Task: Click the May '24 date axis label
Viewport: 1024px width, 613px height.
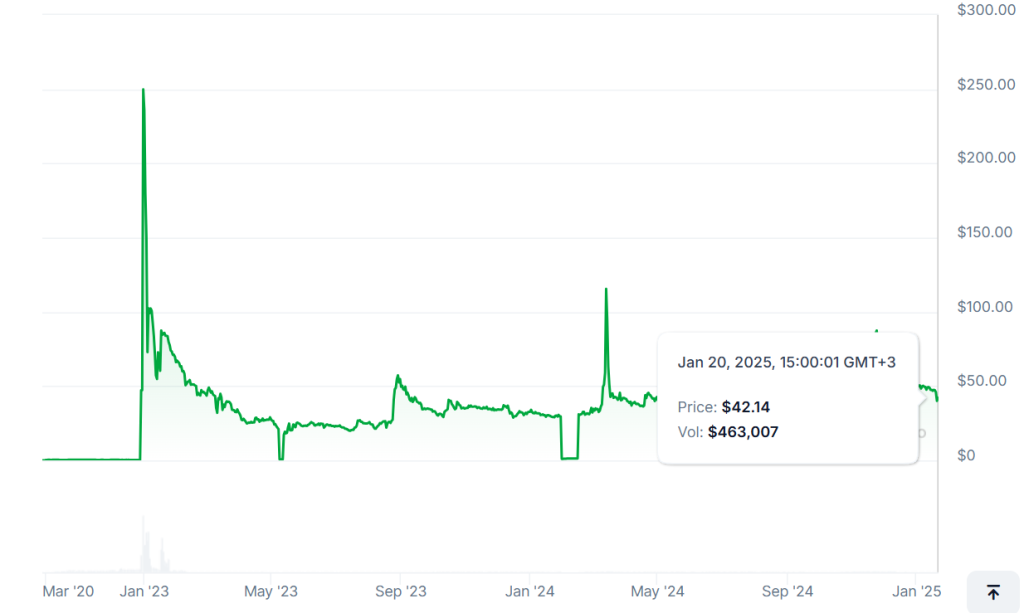Action: point(657,591)
